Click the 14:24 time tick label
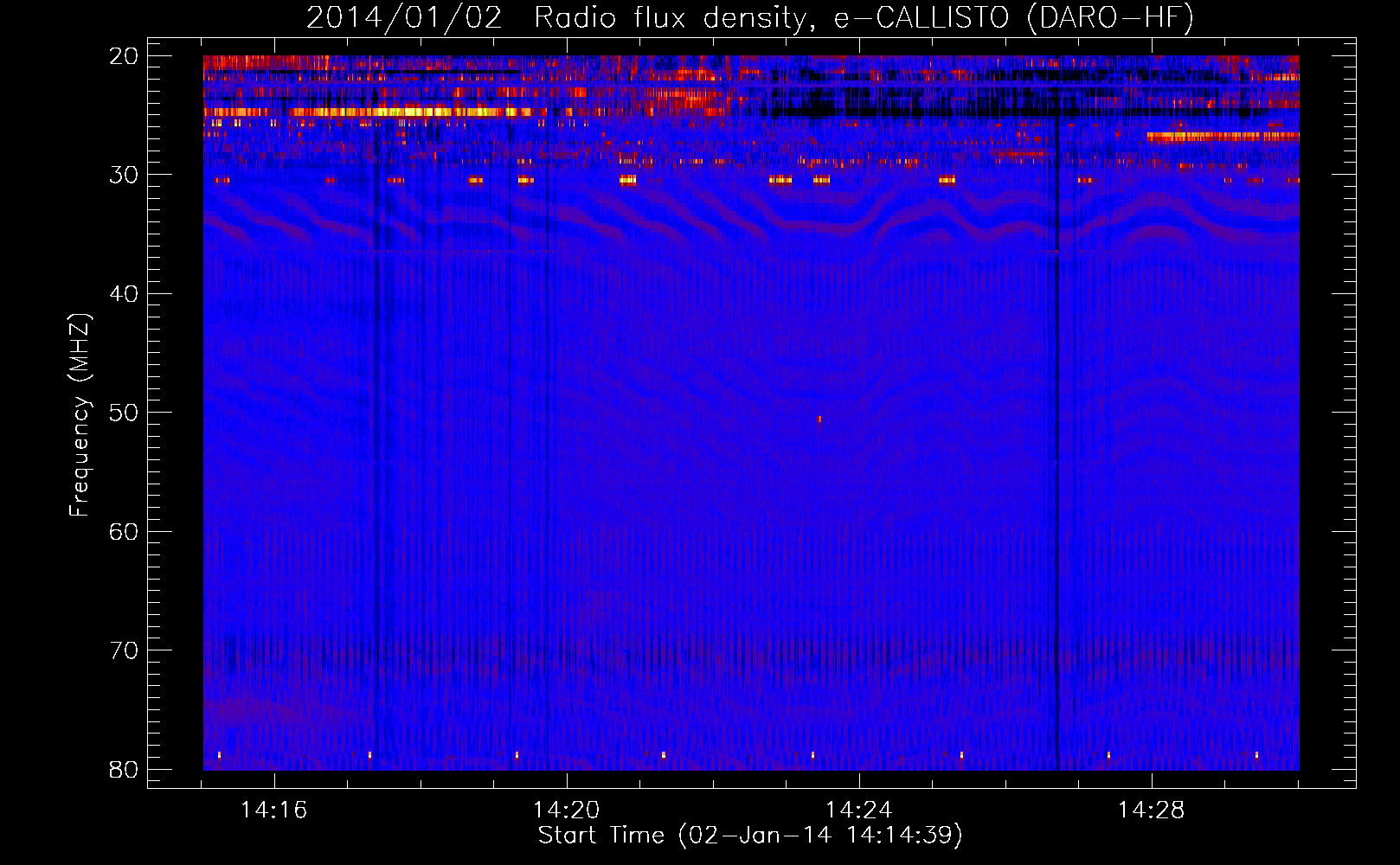The image size is (1400, 865). (x=859, y=811)
